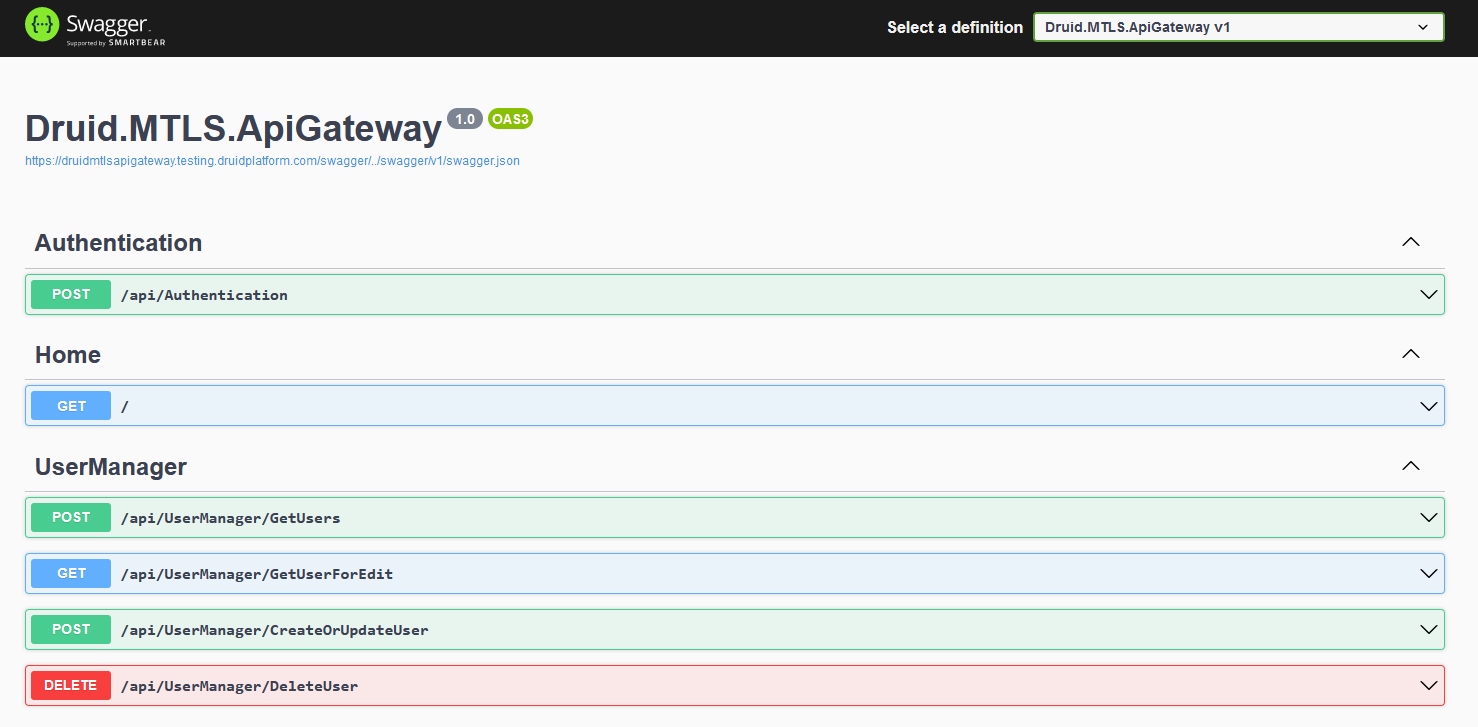Image resolution: width=1478 pixels, height=727 pixels.
Task: Click POST badge for /api/Authentication
Action: click(71, 295)
